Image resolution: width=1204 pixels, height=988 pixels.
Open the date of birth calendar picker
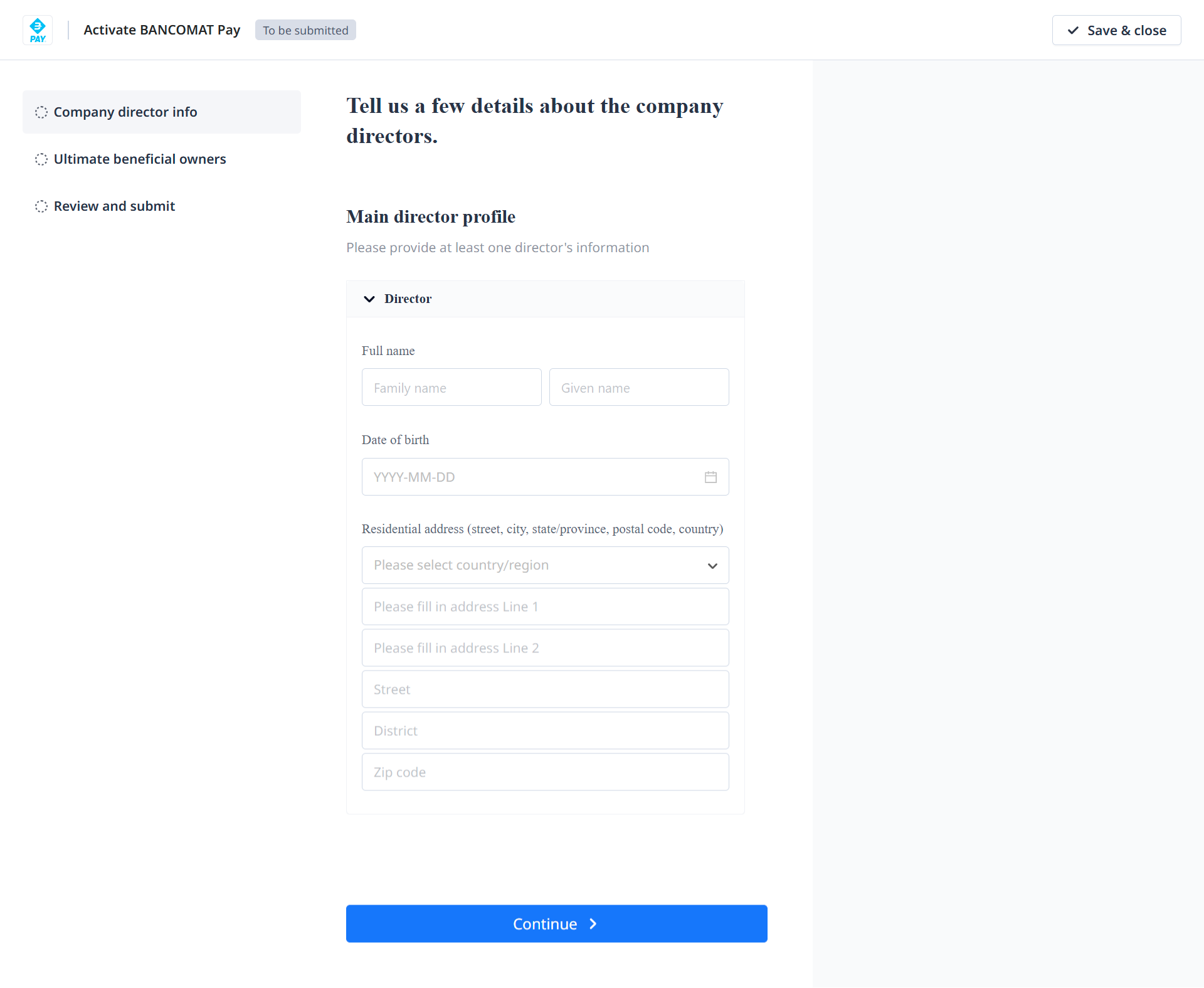point(710,477)
